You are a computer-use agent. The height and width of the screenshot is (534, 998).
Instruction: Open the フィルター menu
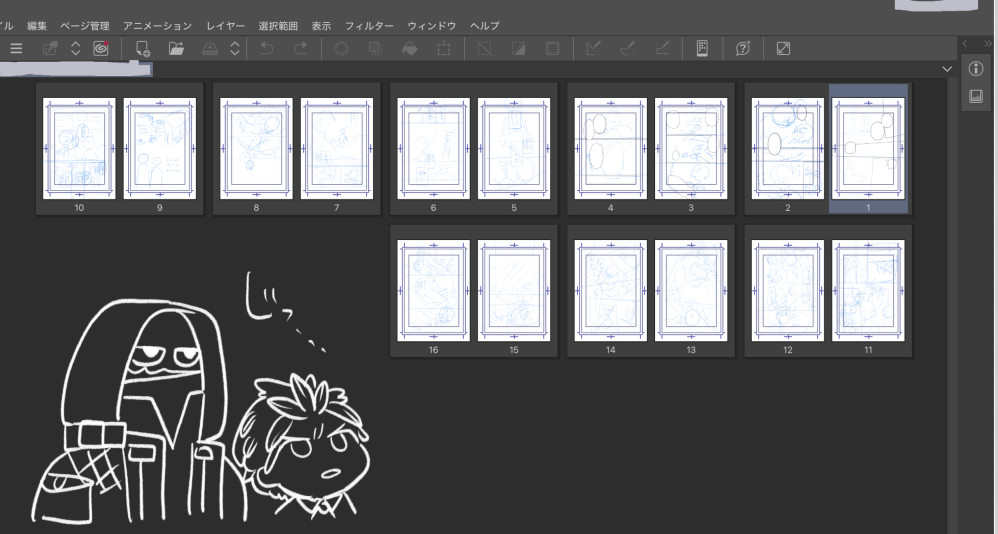point(369,25)
